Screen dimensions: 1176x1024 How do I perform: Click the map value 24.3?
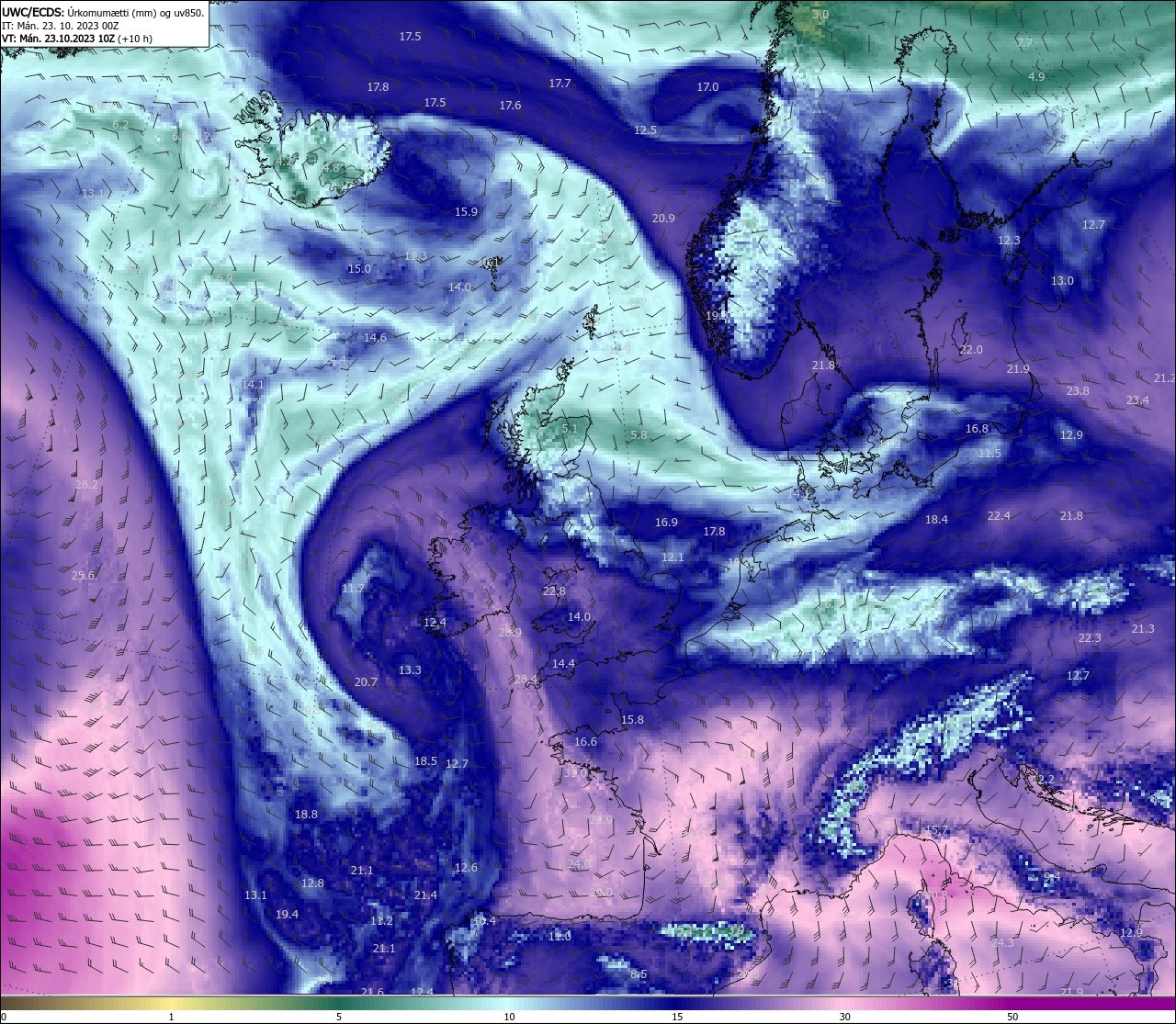(x=1002, y=943)
